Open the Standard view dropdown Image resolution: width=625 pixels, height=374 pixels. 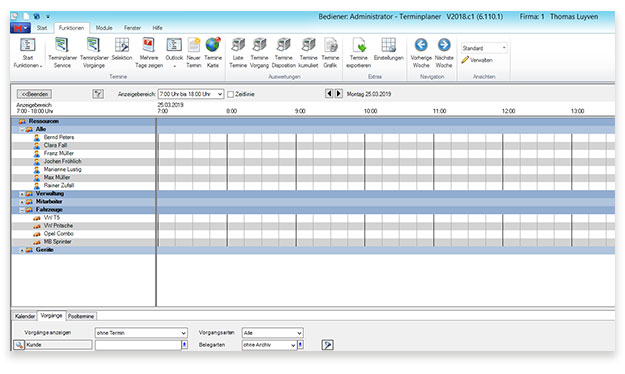point(504,48)
